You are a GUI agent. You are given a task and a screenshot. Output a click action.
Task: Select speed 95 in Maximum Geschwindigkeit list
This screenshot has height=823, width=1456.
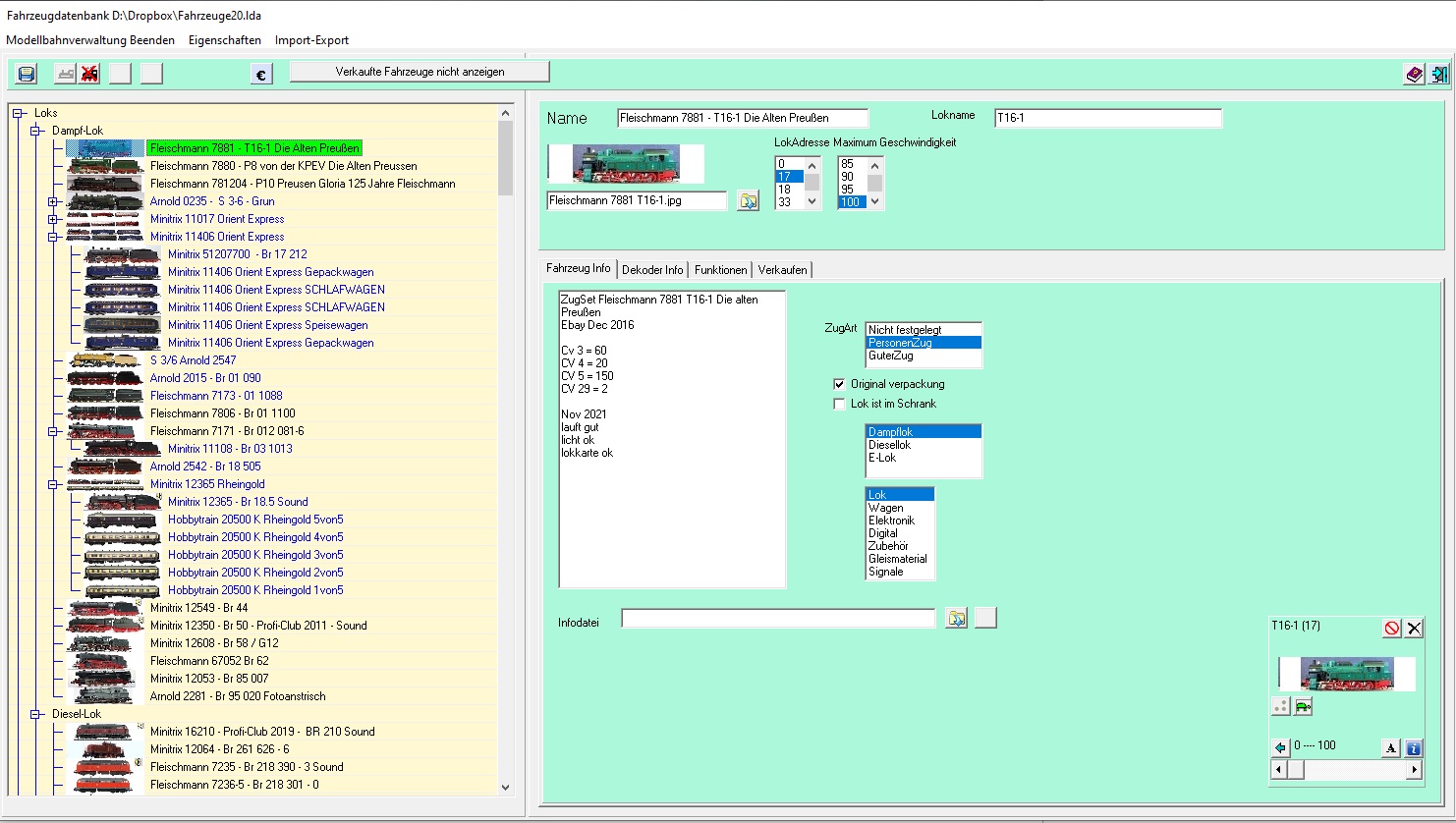click(852, 190)
